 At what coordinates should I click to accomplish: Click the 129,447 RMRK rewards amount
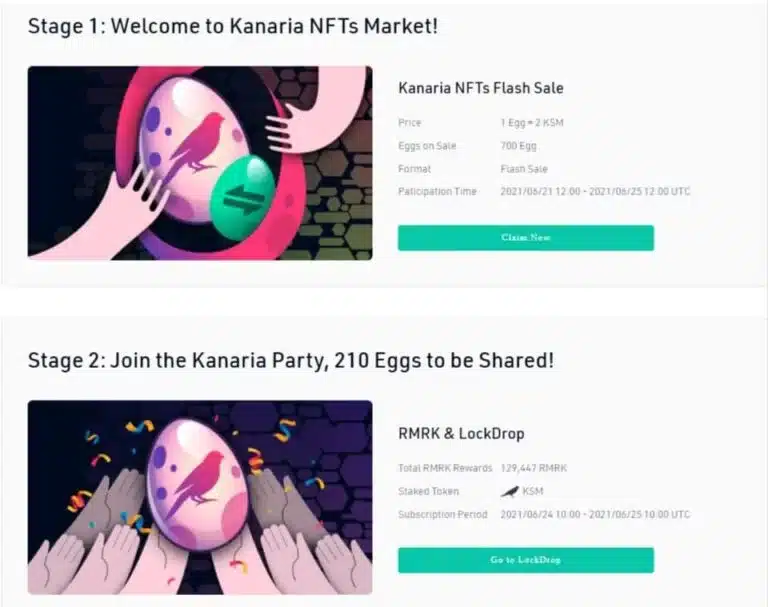pyautogui.click(x=534, y=468)
